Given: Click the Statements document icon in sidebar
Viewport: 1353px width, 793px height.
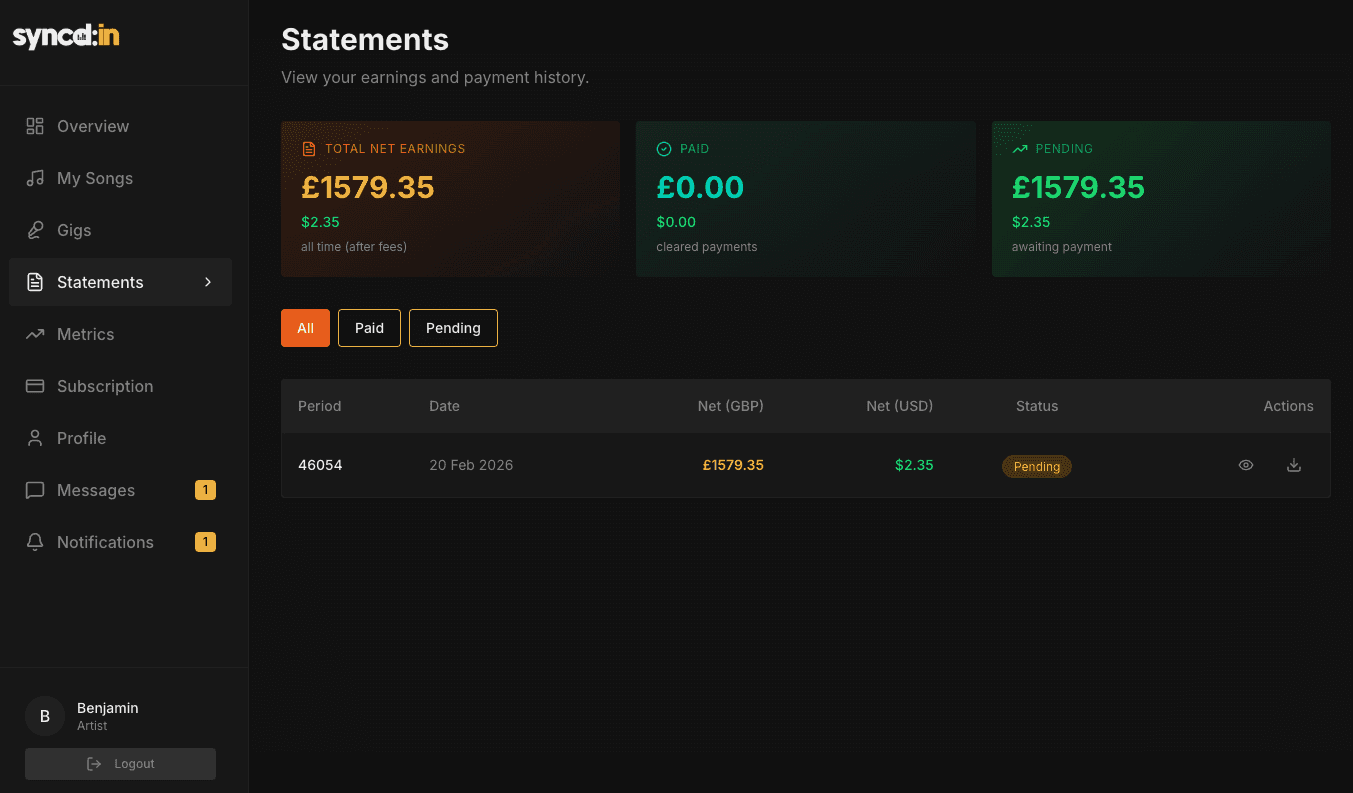Looking at the screenshot, I should (35, 282).
